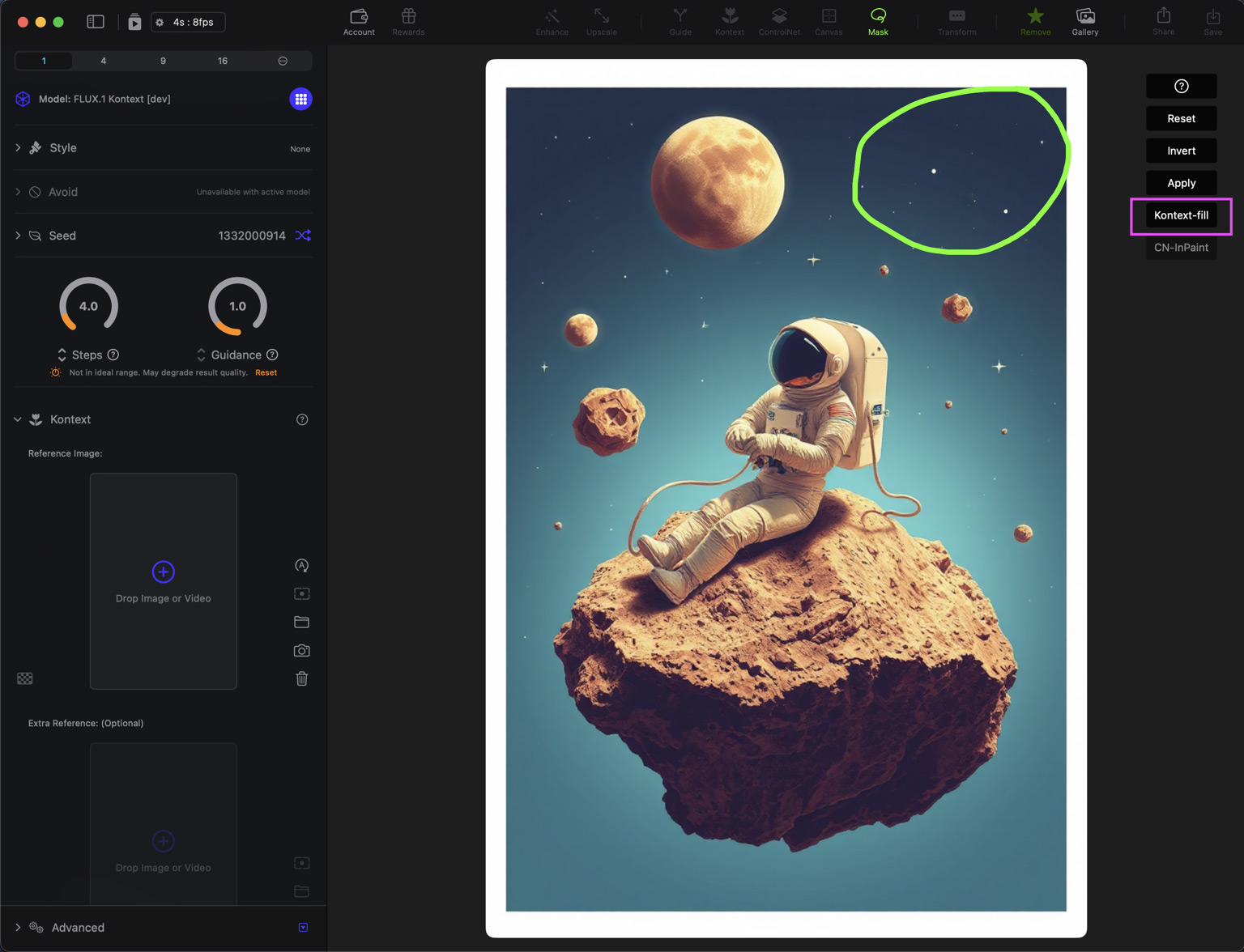
Task: Open model grid selector button
Action: [x=300, y=99]
